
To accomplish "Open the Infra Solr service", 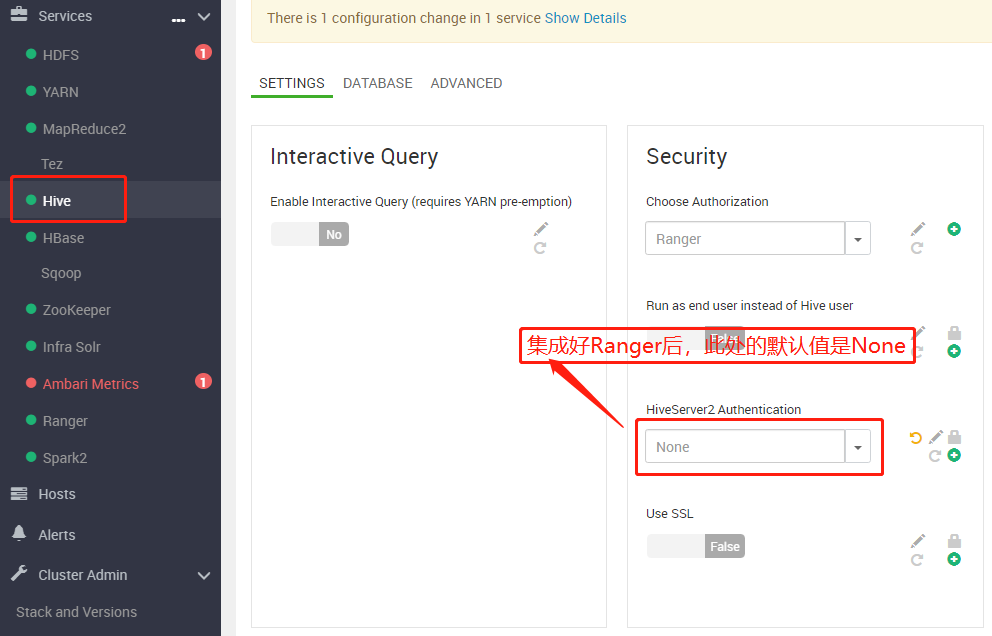I will click(x=71, y=347).
